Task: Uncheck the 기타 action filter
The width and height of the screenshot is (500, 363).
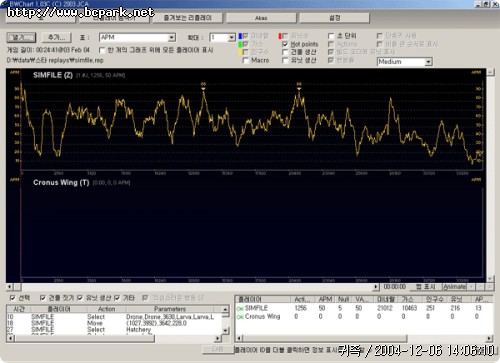Action: click(x=117, y=298)
